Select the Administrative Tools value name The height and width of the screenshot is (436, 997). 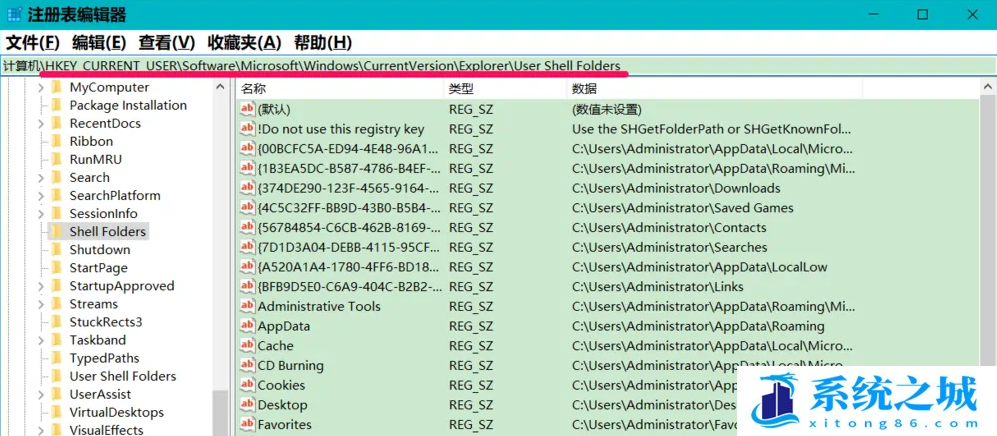coord(319,306)
